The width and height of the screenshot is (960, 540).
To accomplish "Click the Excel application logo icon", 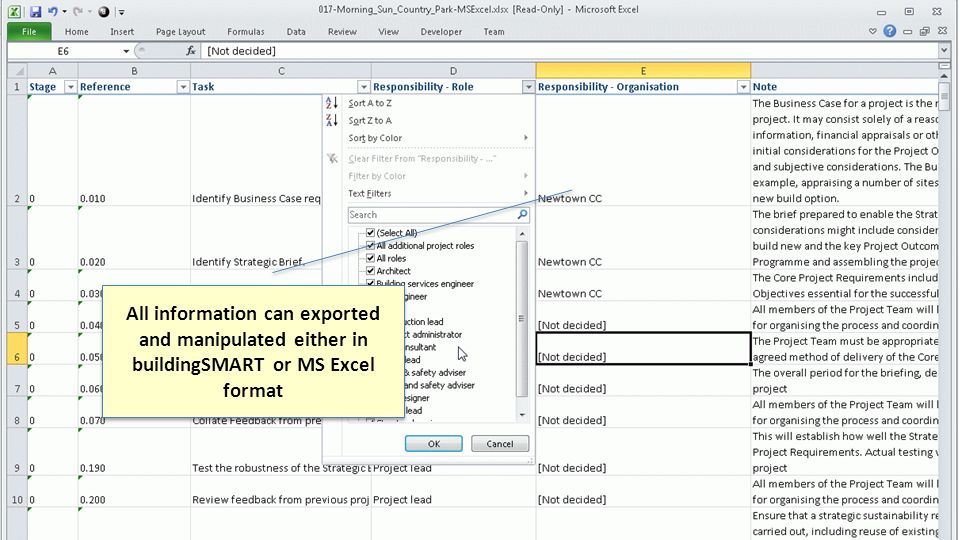I will 14,11.
